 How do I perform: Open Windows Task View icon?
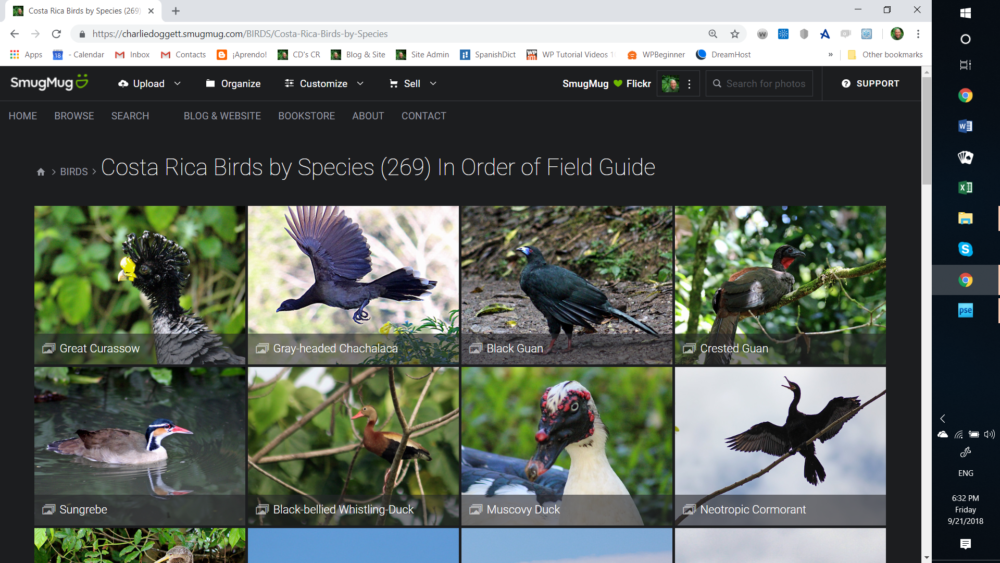(x=965, y=64)
